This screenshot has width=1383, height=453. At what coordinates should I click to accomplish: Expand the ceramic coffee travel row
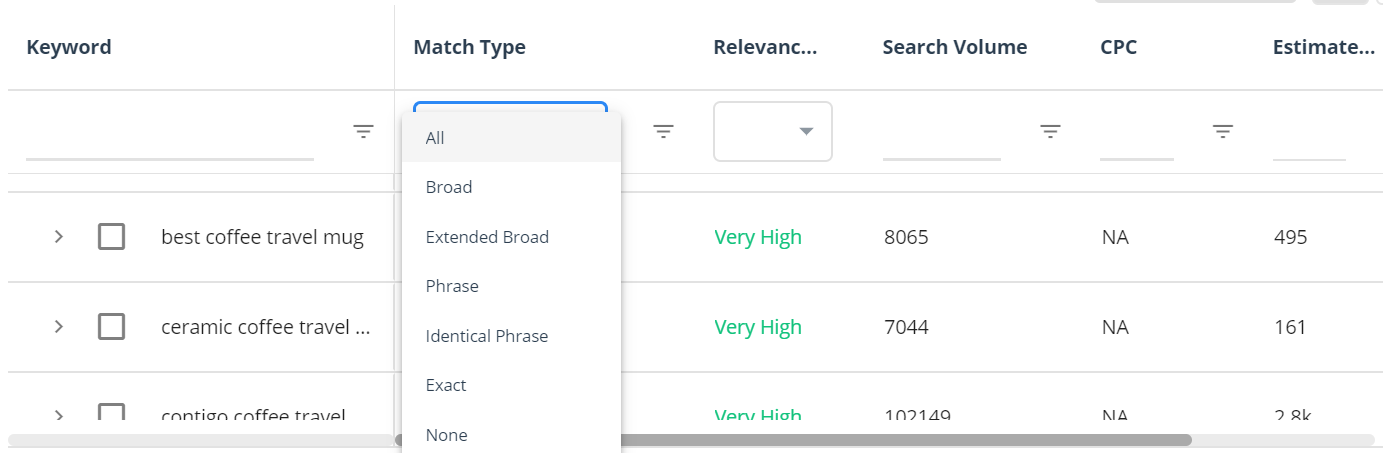[59, 327]
